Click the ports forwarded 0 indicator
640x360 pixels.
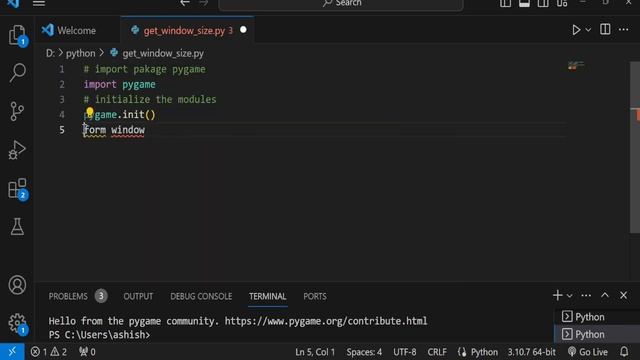(87, 352)
